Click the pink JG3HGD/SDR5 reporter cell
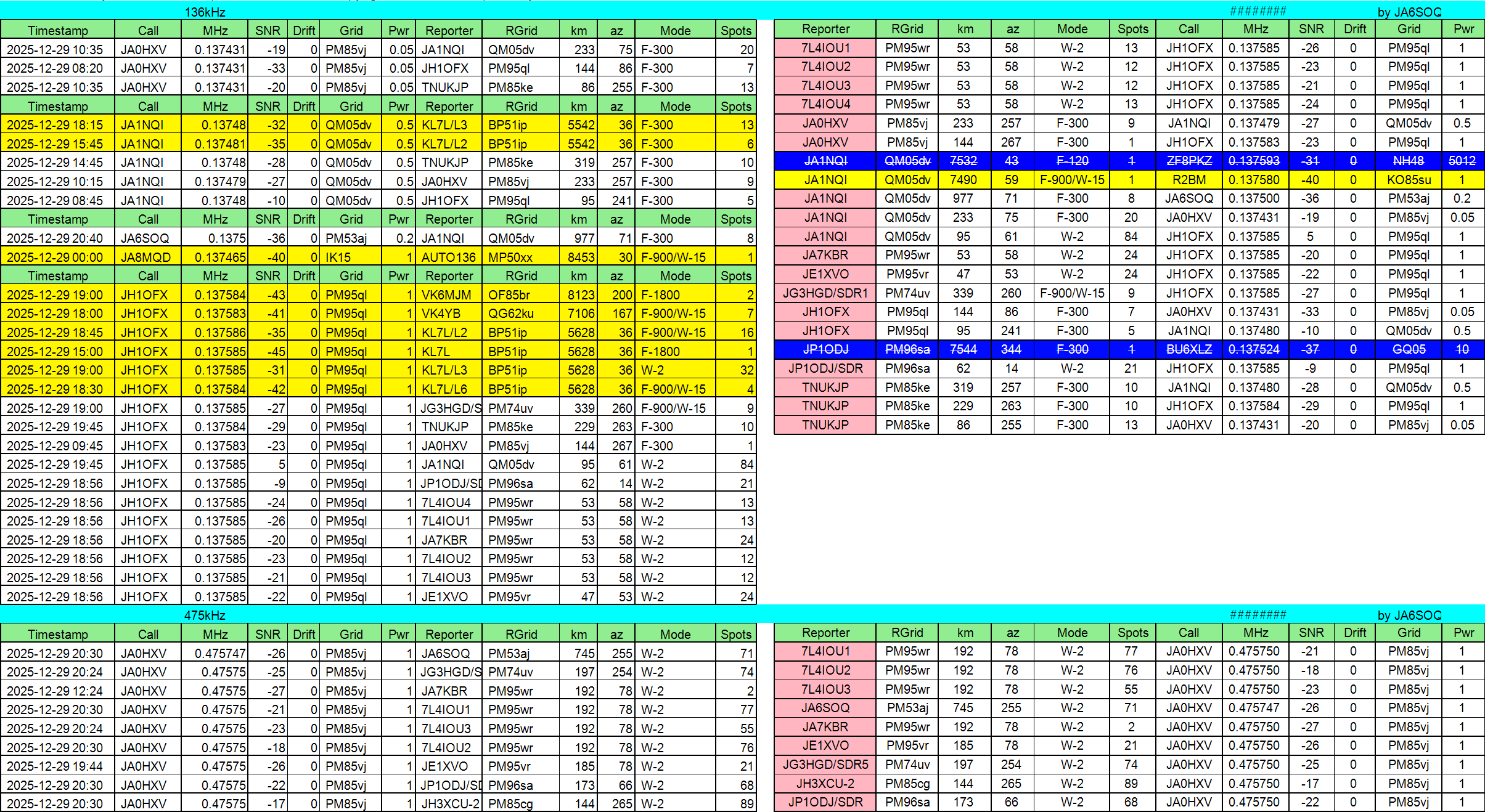This screenshot has width=1485, height=812. (x=825, y=765)
